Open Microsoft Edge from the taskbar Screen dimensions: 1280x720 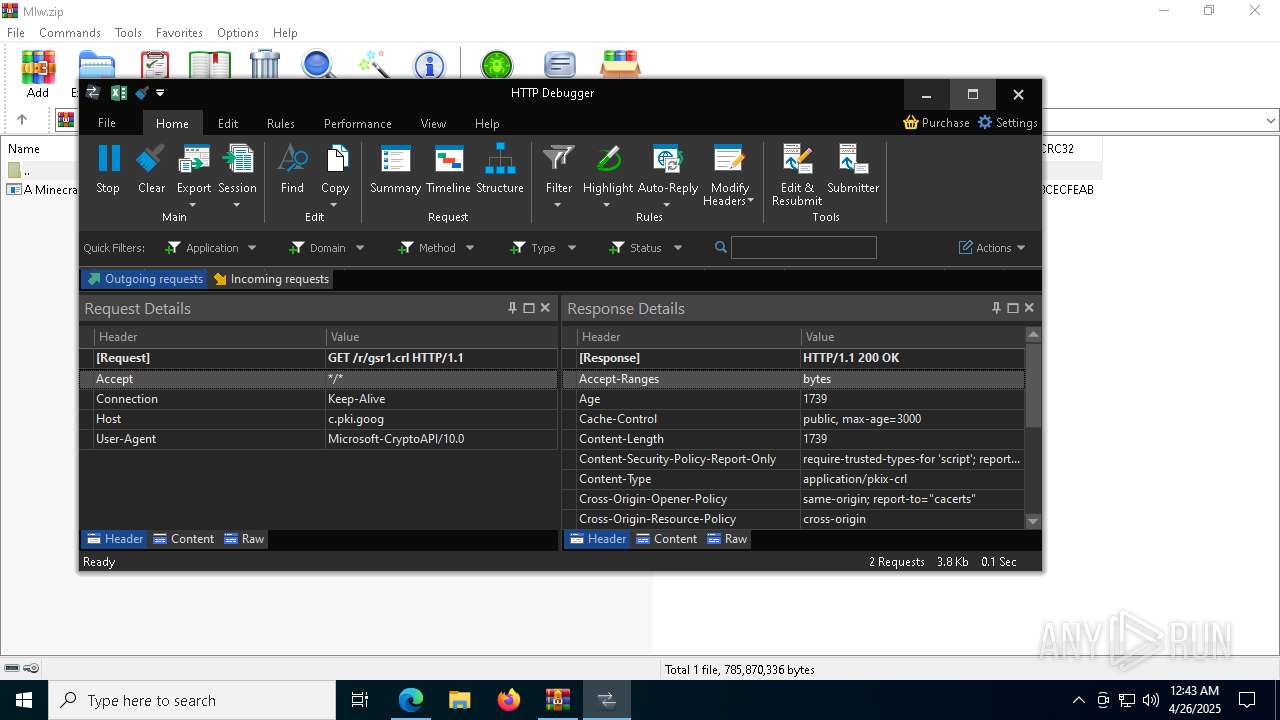[411, 700]
